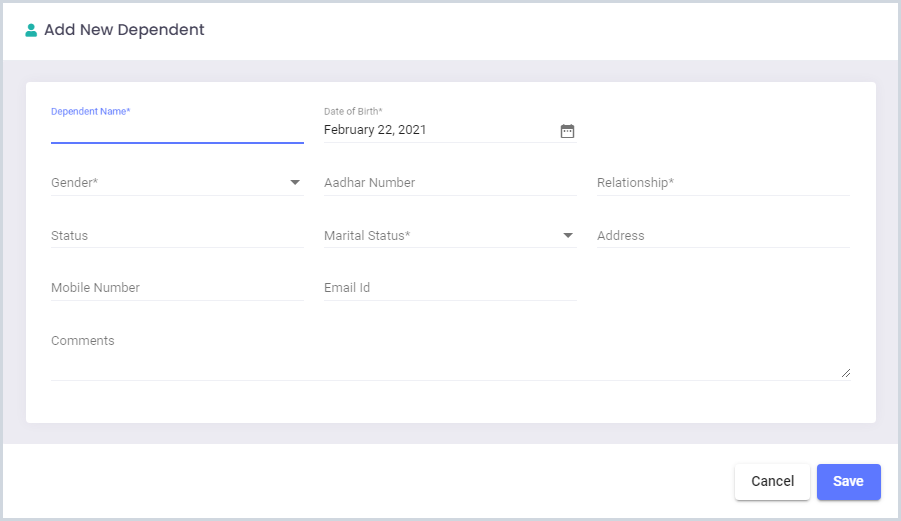Click the Add New Dependent heading

(124, 30)
